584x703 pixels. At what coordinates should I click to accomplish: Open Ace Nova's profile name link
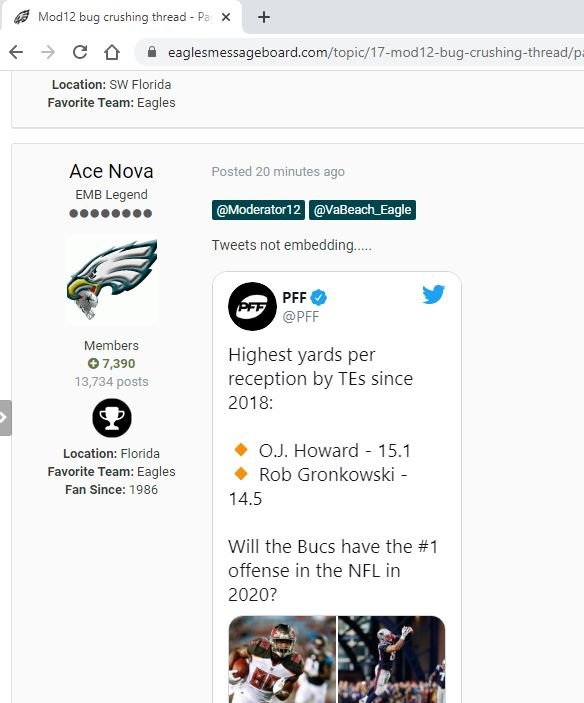(x=111, y=171)
